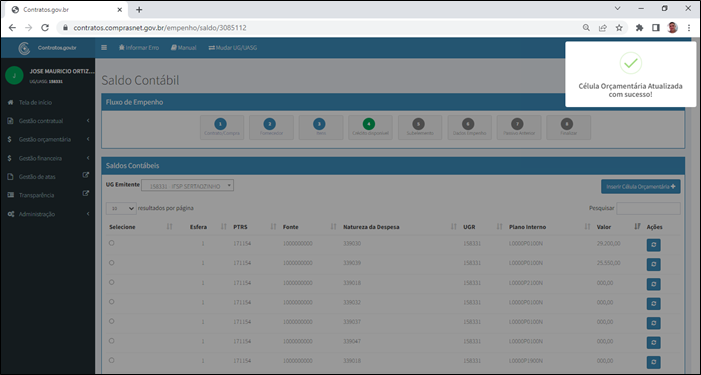
Task: Open Gestão de atas
Action: (37, 177)
